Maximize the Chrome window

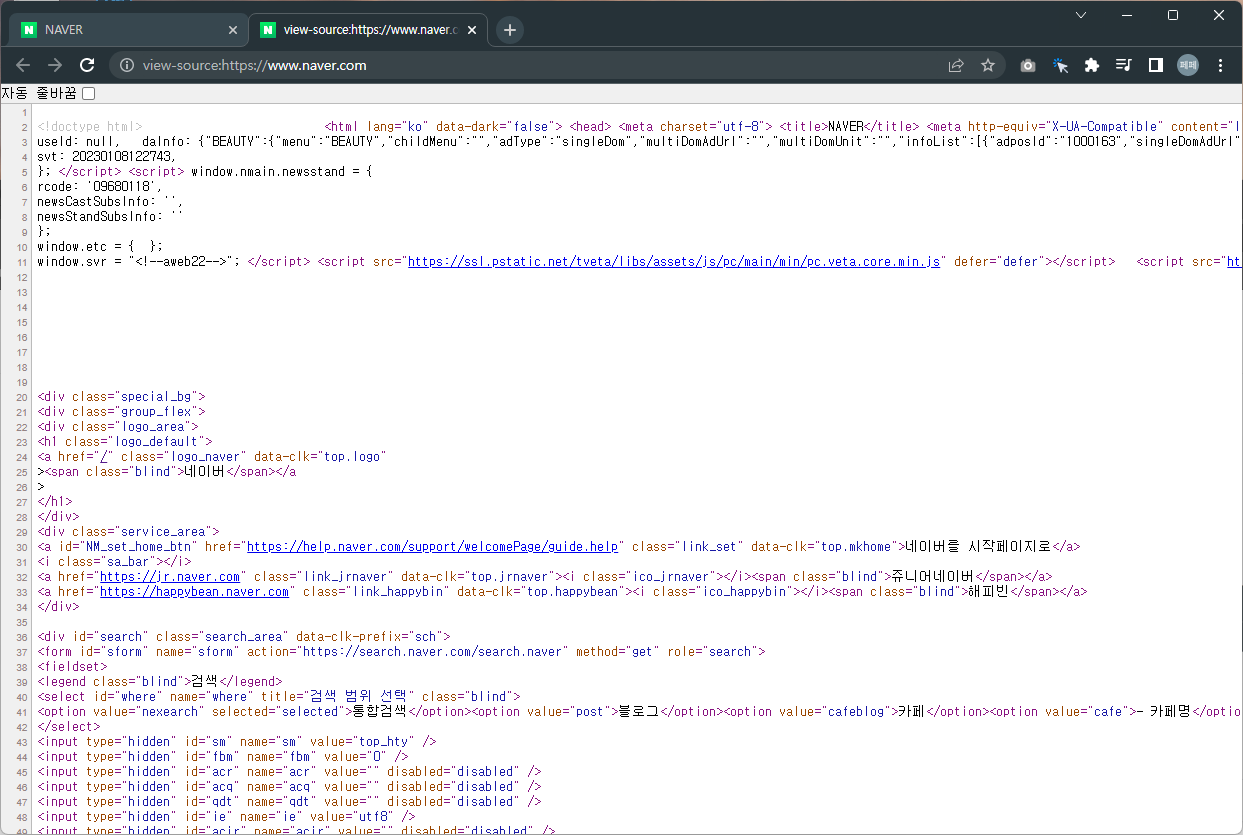click(1173, 15)
